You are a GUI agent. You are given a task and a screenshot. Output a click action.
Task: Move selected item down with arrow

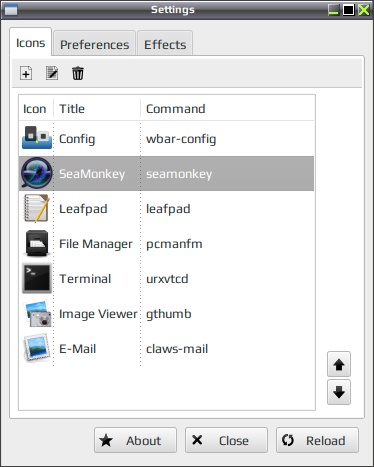(339, 392)
